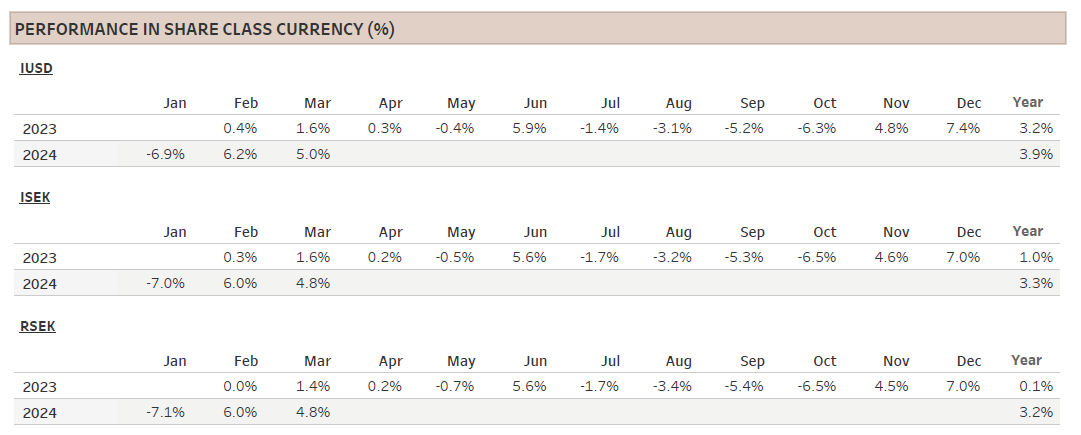Click the -7.1% January value in RSEK
The image size is (1081, 435).
pyautogui.click(x=166, y=412)
